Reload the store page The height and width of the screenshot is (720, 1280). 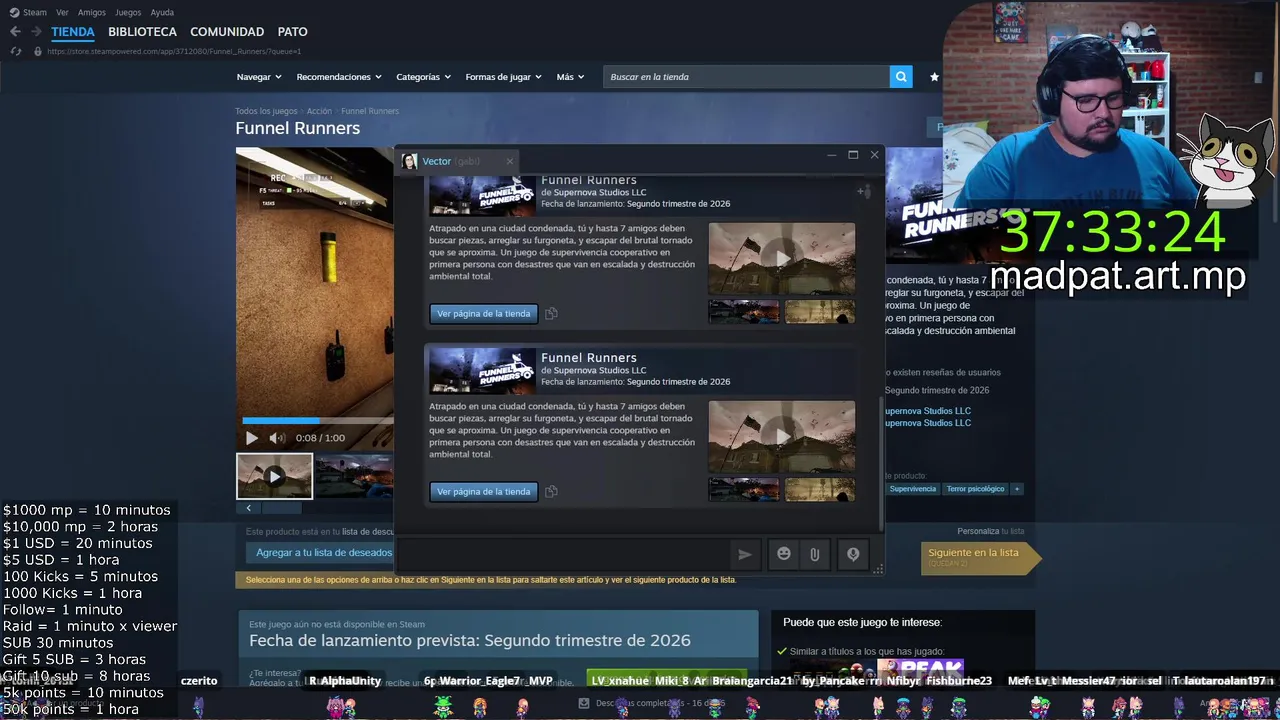coord(15,51)
